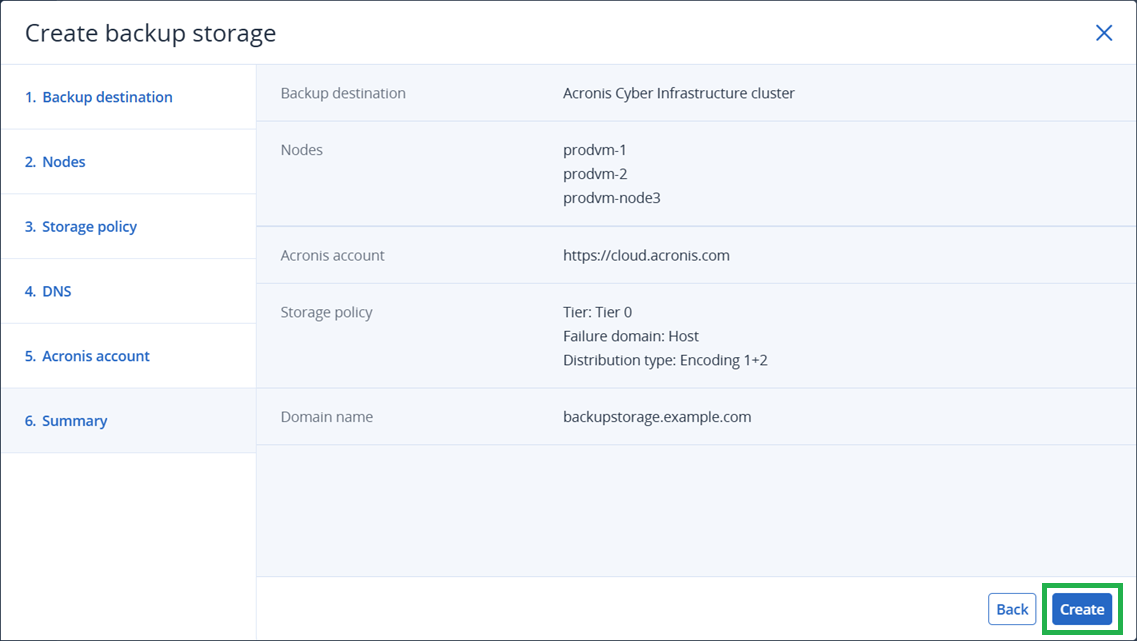The height and width of the screenshot is (641, 1137).
Task: Close the Create backup storage dialog
Action: 1104,33
